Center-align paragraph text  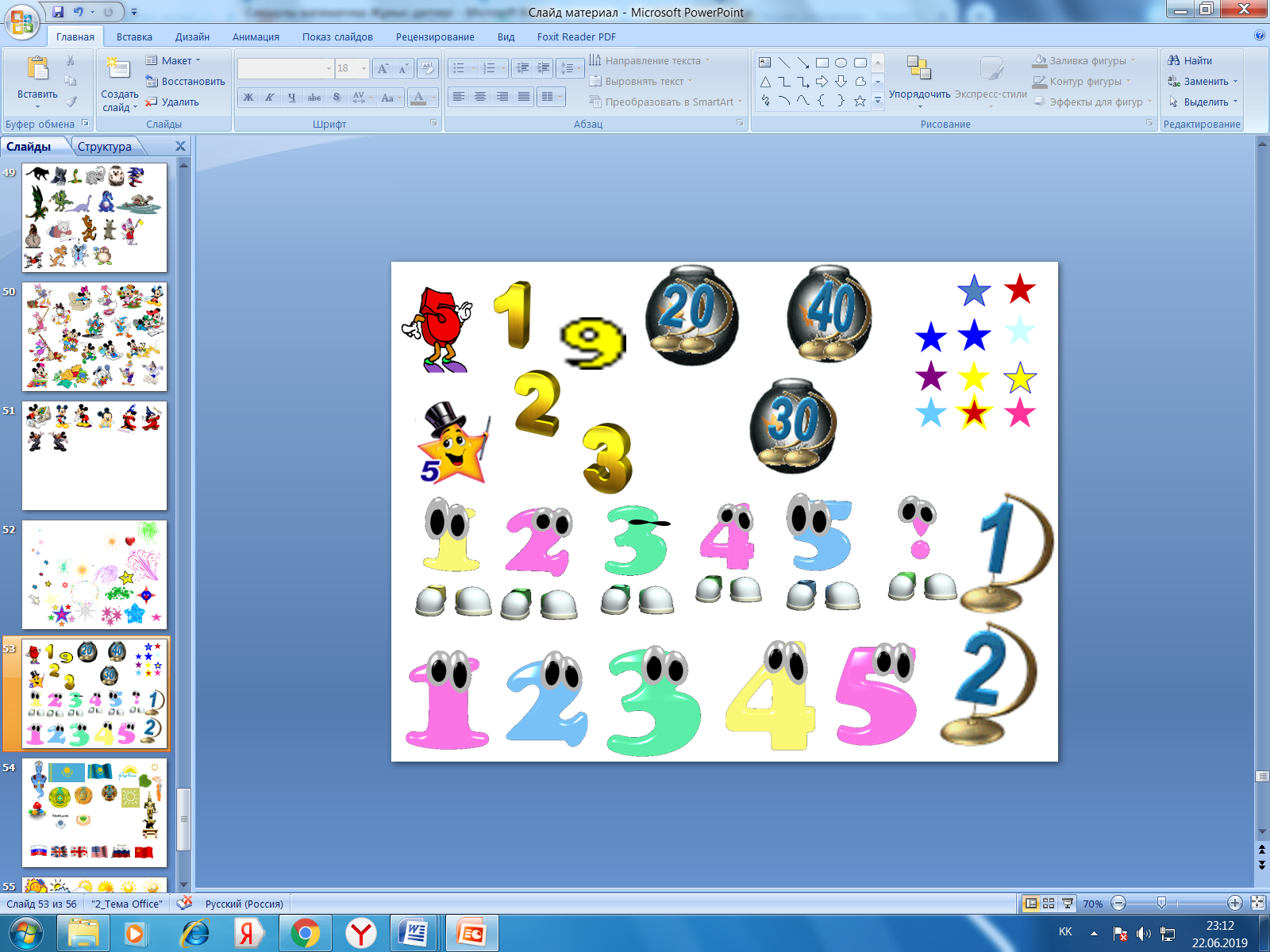pyautogui.click(x=480, y=97)
